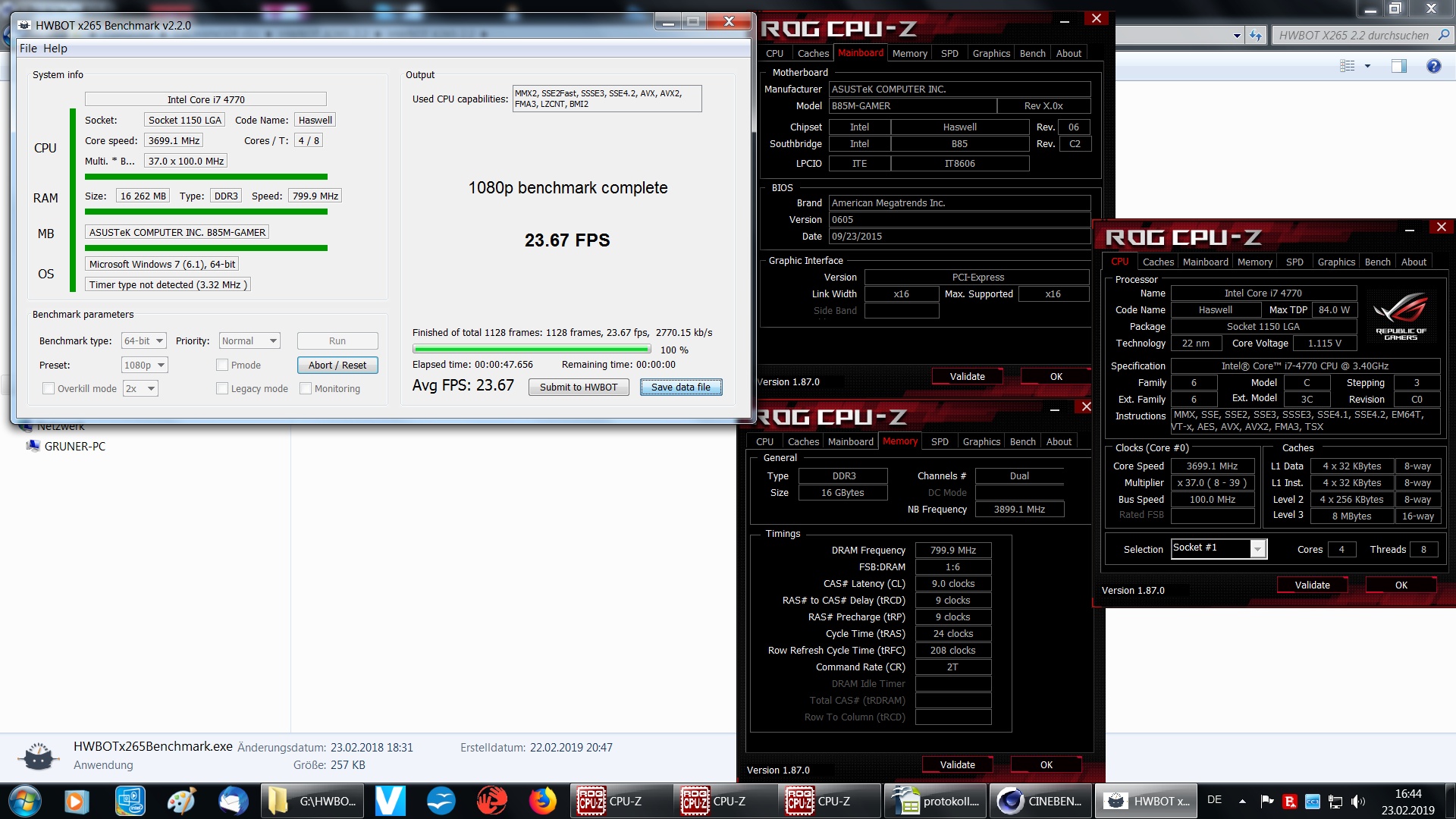The image size is (1456, 819).
Task: Switch to HWBOT x265 taskbar button
Action: click(1146, 801)
